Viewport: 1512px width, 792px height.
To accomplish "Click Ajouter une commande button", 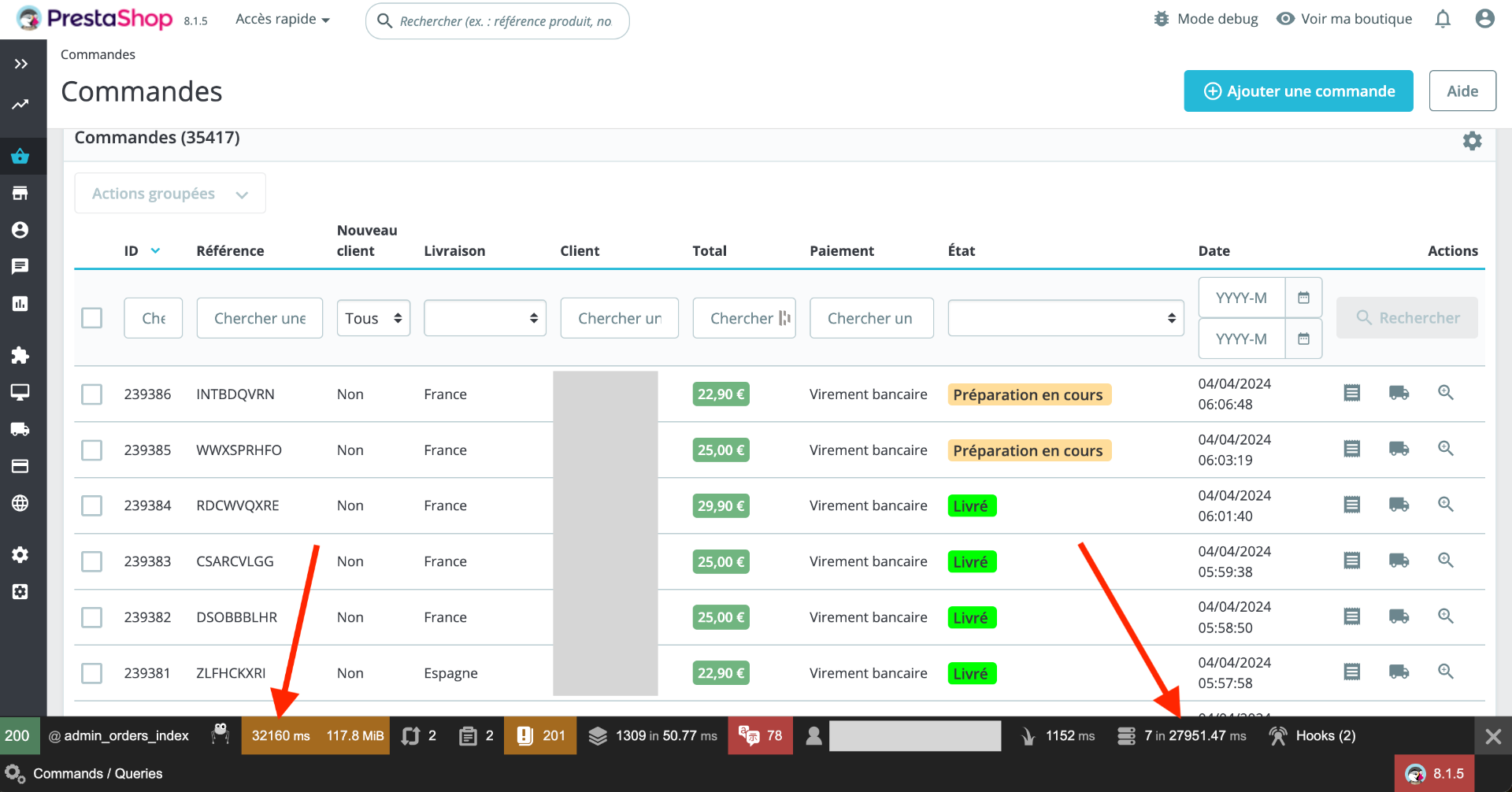I will 1299,91.
